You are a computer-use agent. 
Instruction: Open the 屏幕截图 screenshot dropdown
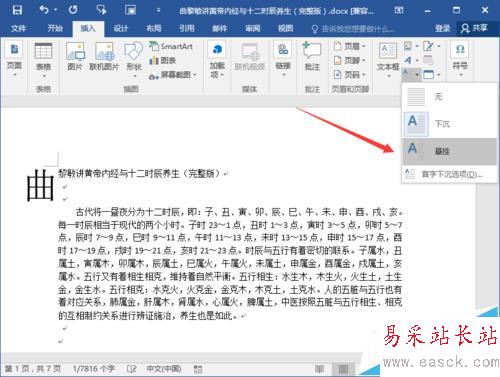173,75
